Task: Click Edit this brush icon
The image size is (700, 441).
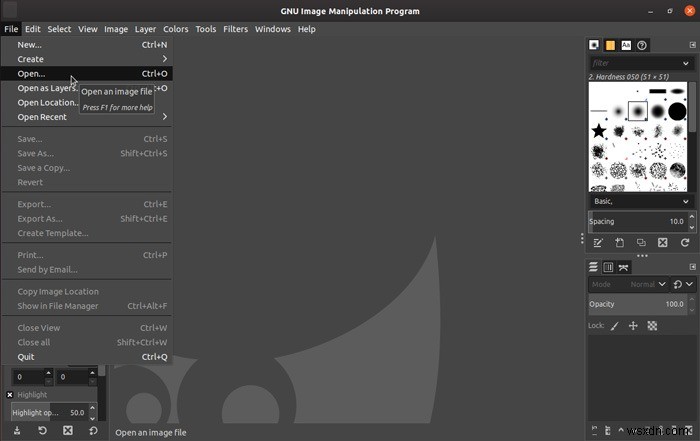Action: 598,243
